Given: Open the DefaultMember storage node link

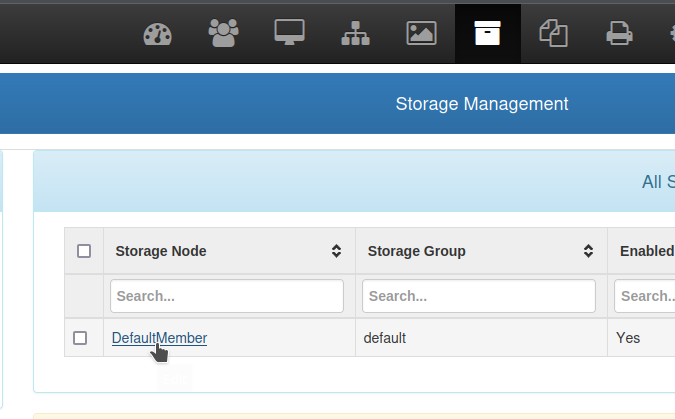Looking at the screenshot, I should [159, 338].
